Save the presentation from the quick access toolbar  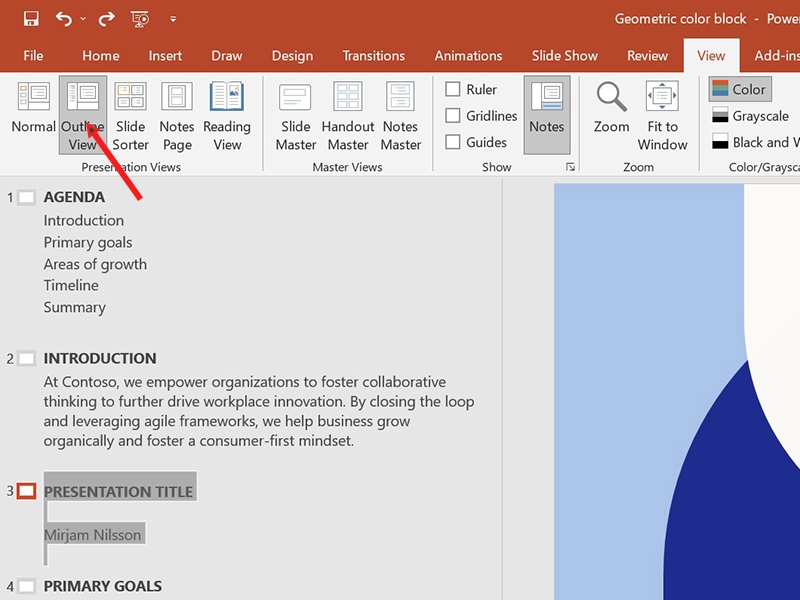coord(31,19)
